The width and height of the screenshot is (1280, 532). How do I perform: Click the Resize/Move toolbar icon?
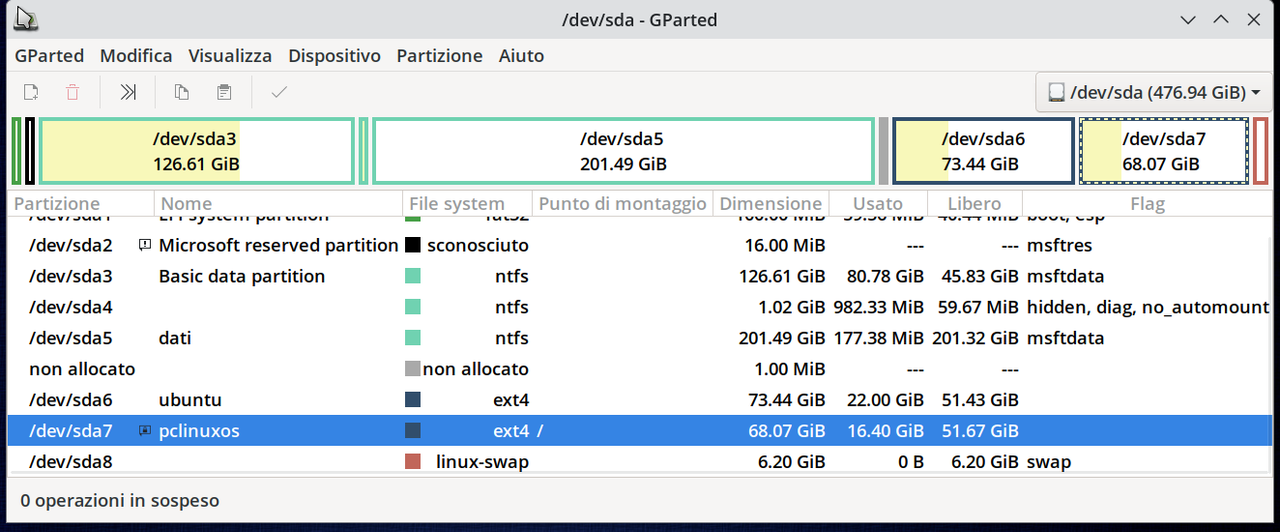tap(128, 93)
